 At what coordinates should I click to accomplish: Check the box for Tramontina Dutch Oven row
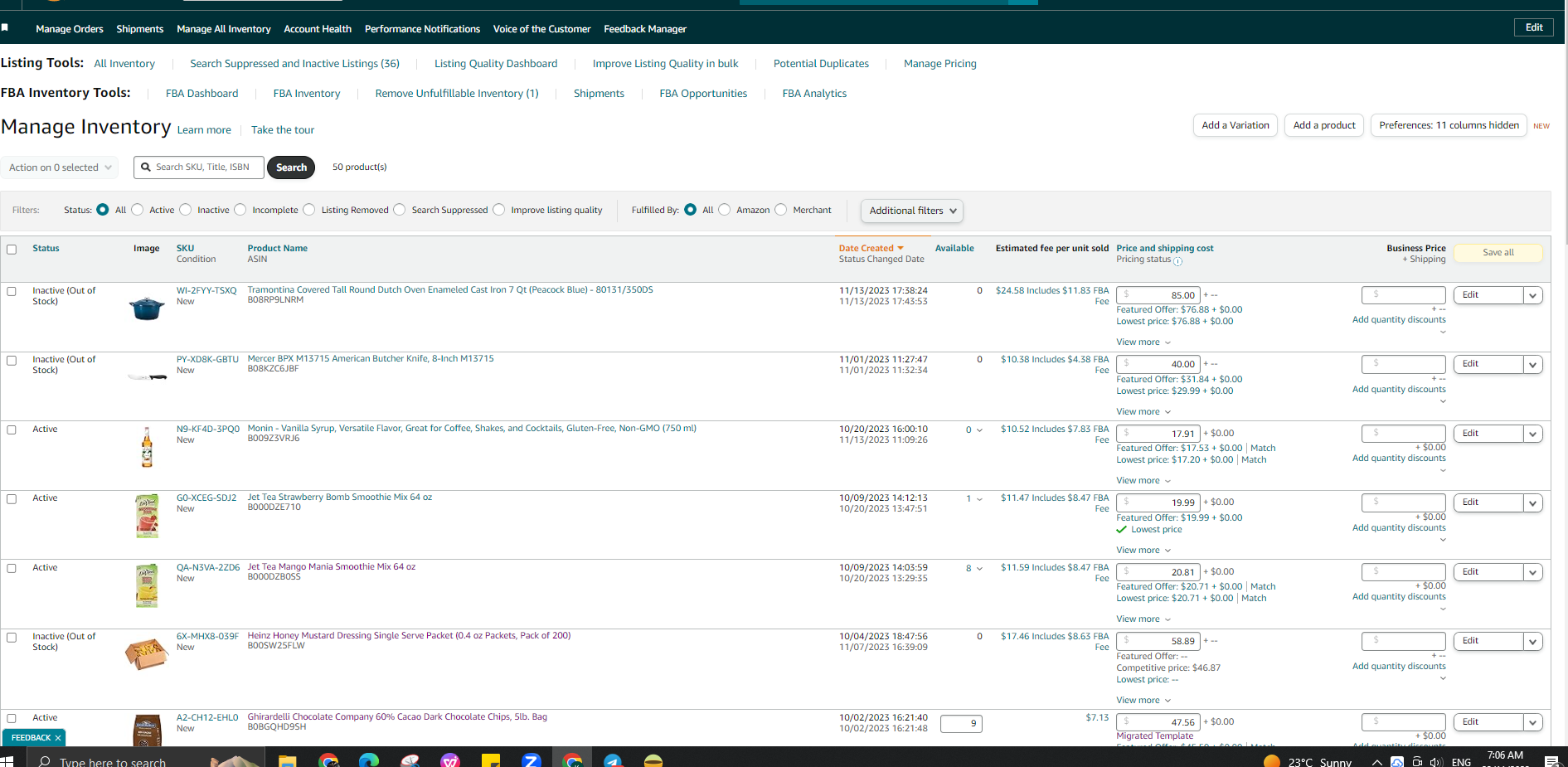point(12,292)
